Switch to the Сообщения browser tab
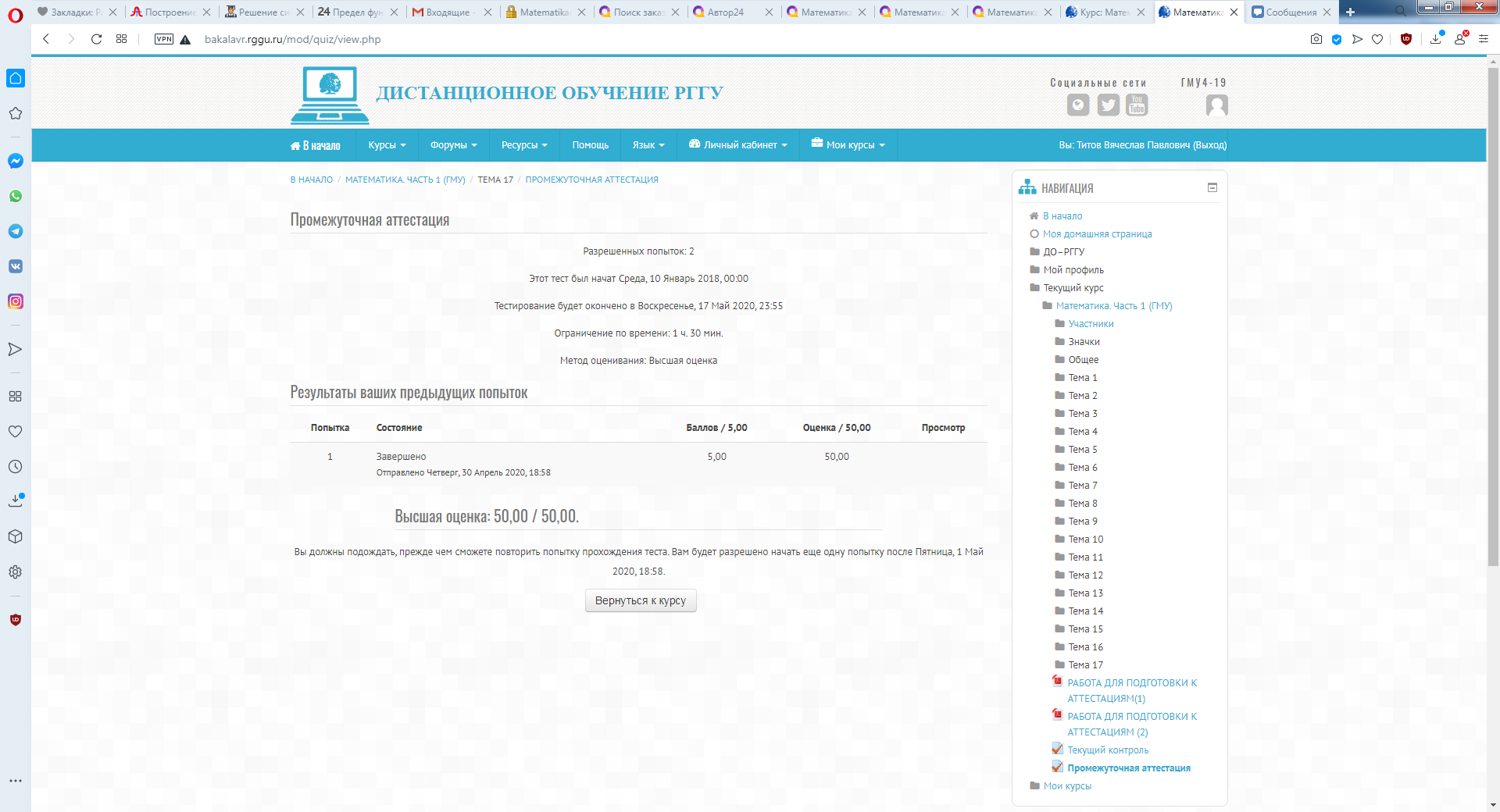 1290,12
